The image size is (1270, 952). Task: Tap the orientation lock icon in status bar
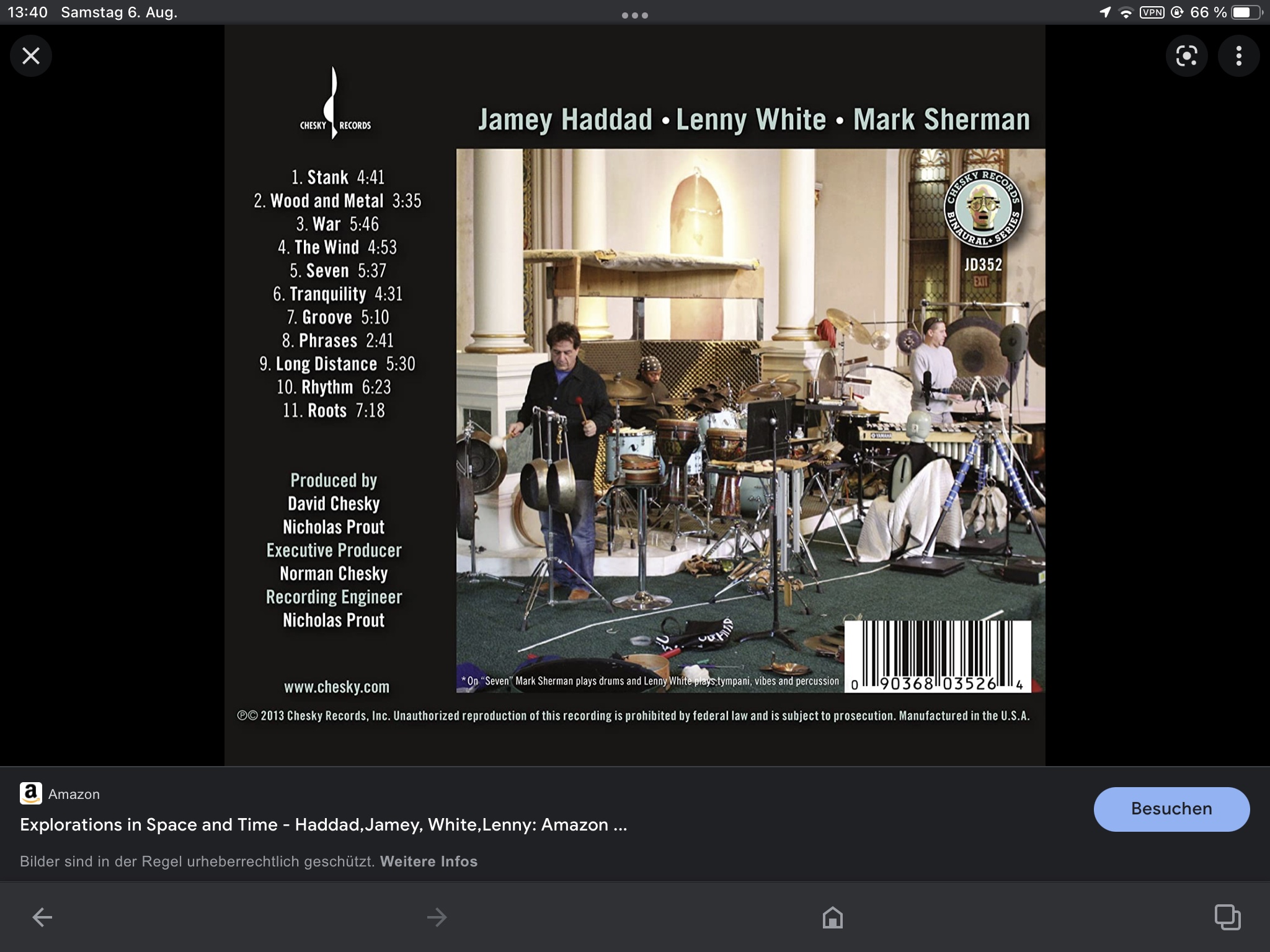pyautogui.click(x=1177, y=12)
